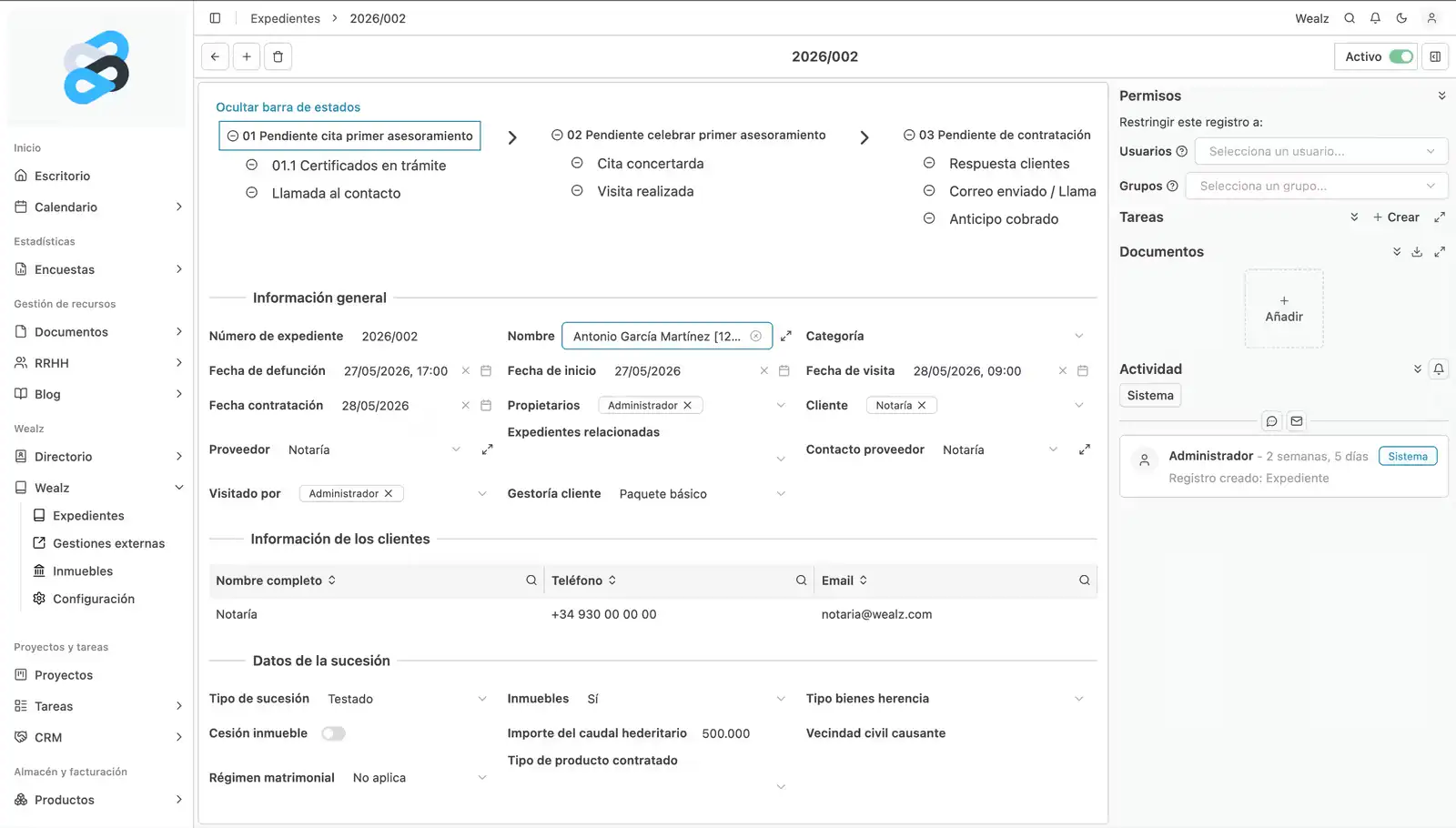Go to Expedientes breadcrumb link
Image resolution: width=1456 pixels, height=828 pixels.
(x=285, y=18)
